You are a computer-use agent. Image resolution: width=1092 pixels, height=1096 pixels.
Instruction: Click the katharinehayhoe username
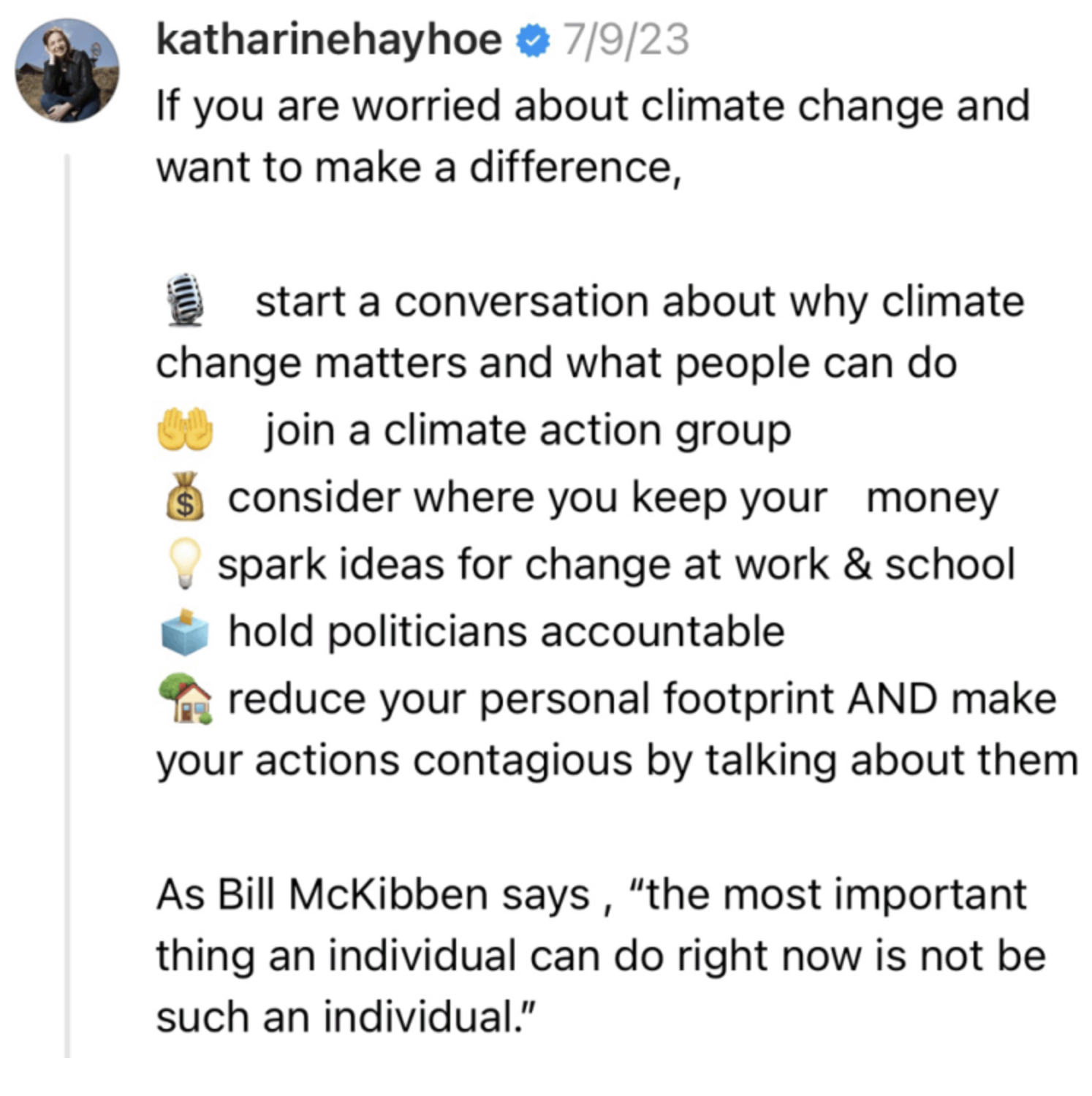[x=329, y=40]
